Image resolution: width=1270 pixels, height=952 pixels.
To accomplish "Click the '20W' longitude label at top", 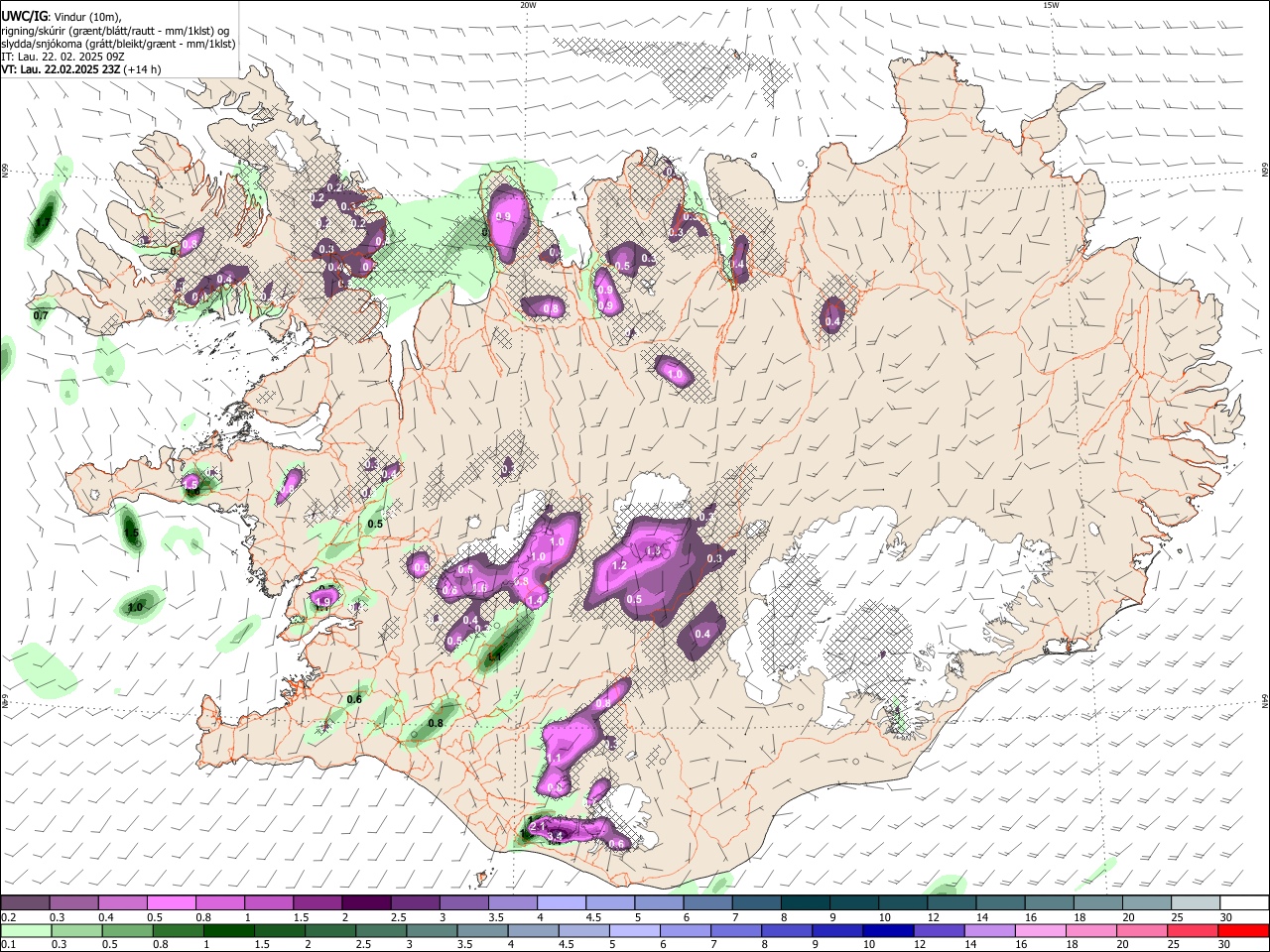I will coord(528,5).
